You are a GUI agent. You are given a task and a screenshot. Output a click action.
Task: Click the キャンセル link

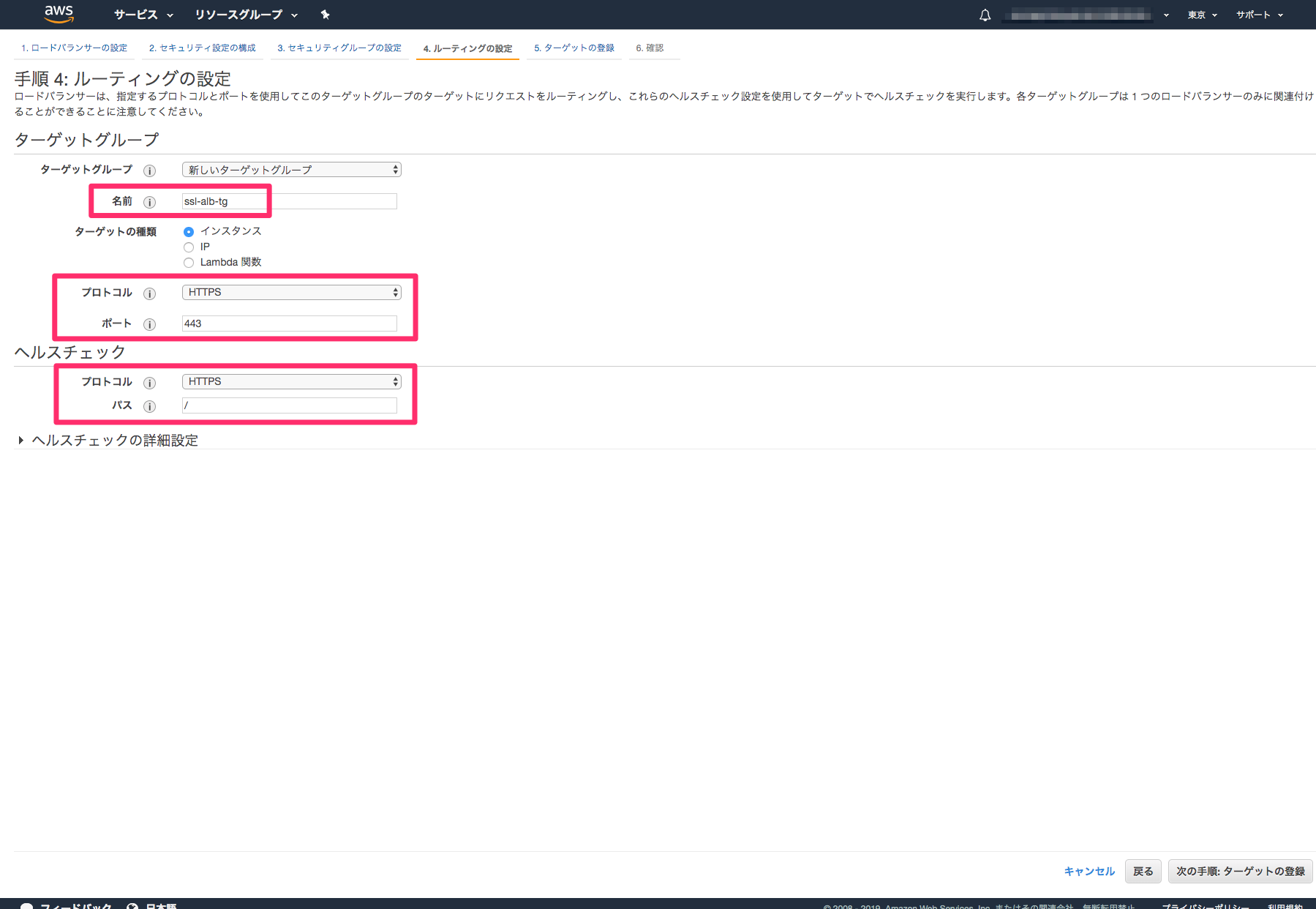[x=1088, y=871]
